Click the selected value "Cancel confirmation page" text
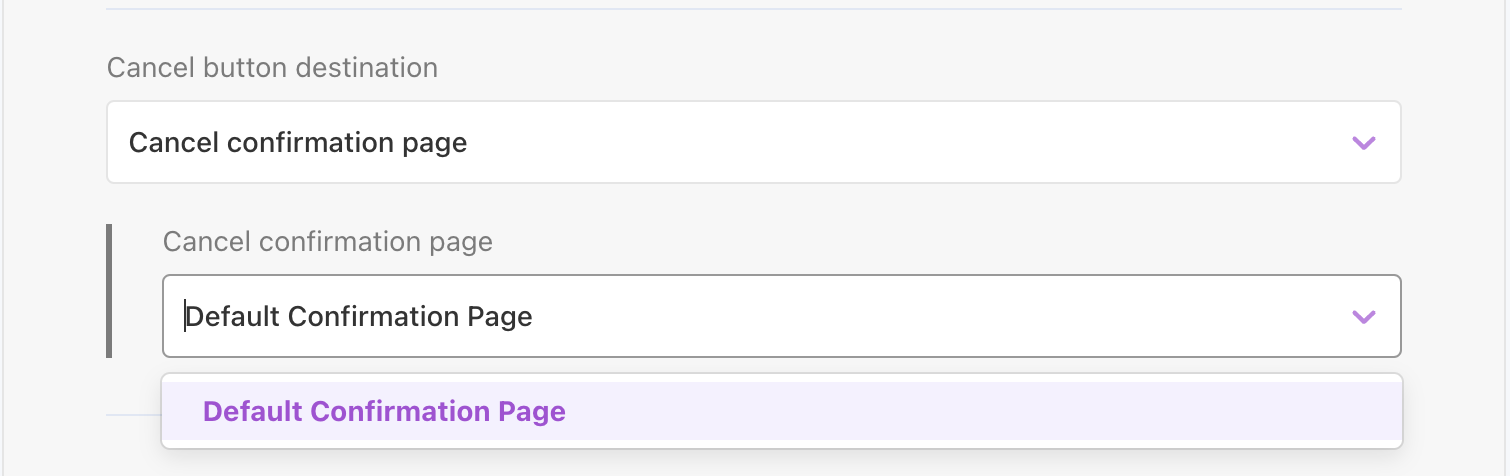The image size is (1510, 476). [297, 143]
